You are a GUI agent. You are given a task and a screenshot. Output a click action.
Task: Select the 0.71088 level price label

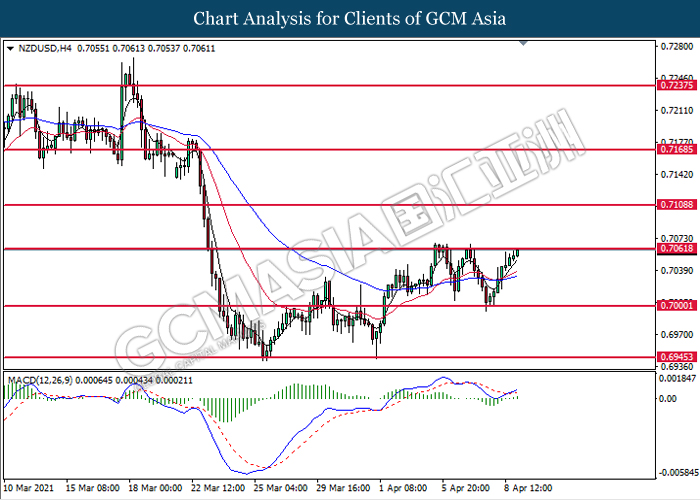[x=677, y=204]
